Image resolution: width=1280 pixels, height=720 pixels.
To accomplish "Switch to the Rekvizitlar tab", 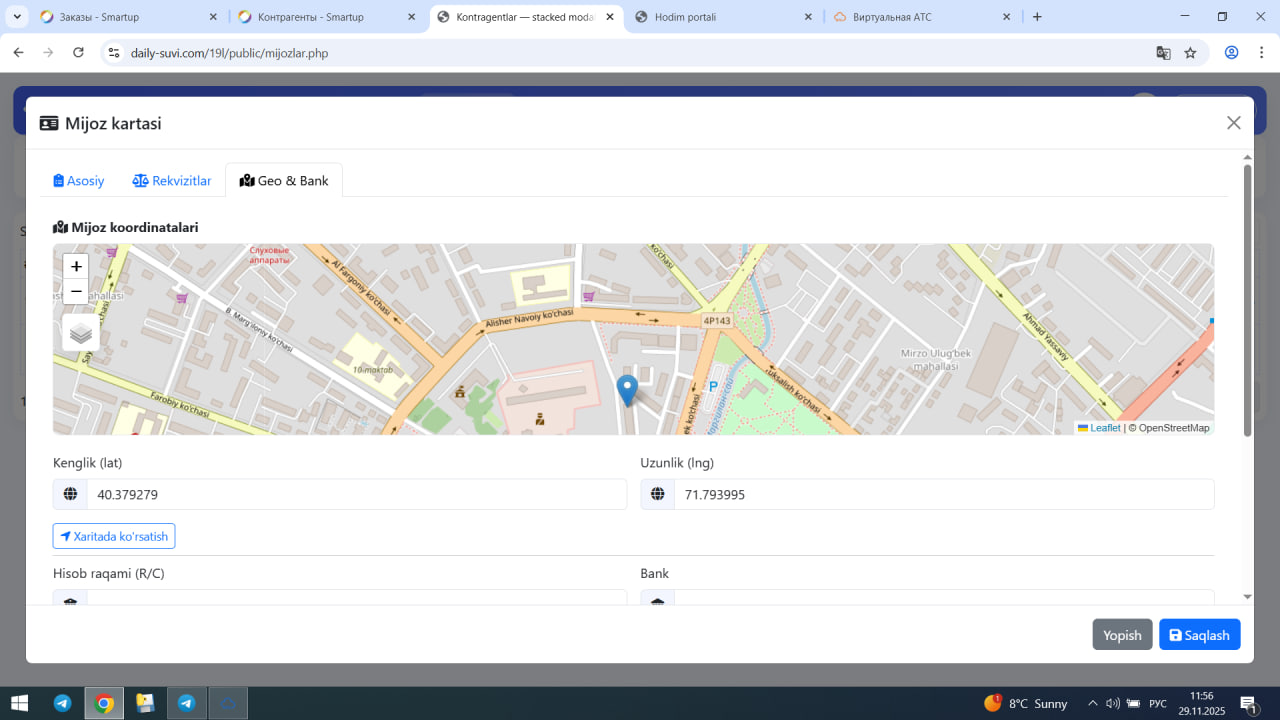I will coord(172,181).
